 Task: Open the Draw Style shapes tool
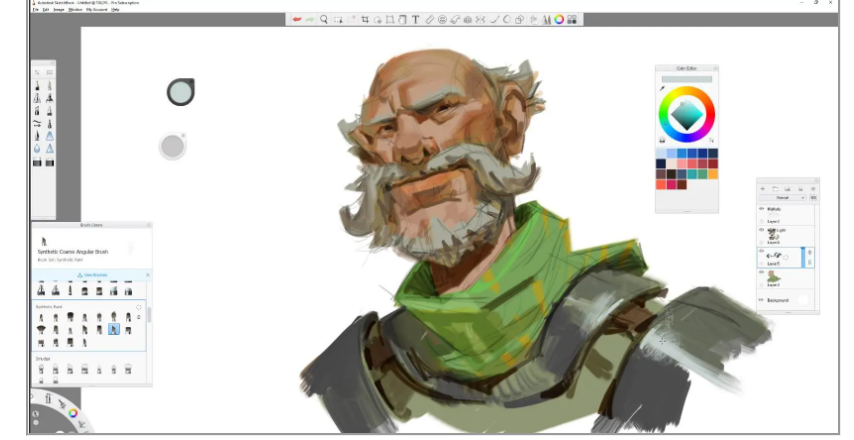click(520, 20)
